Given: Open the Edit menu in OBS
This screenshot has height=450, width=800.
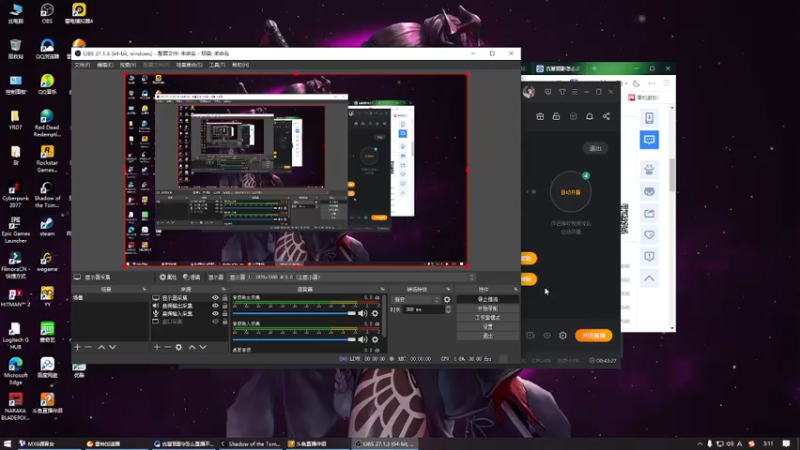Looking at the screenshot, I should (x=105, y=65).
